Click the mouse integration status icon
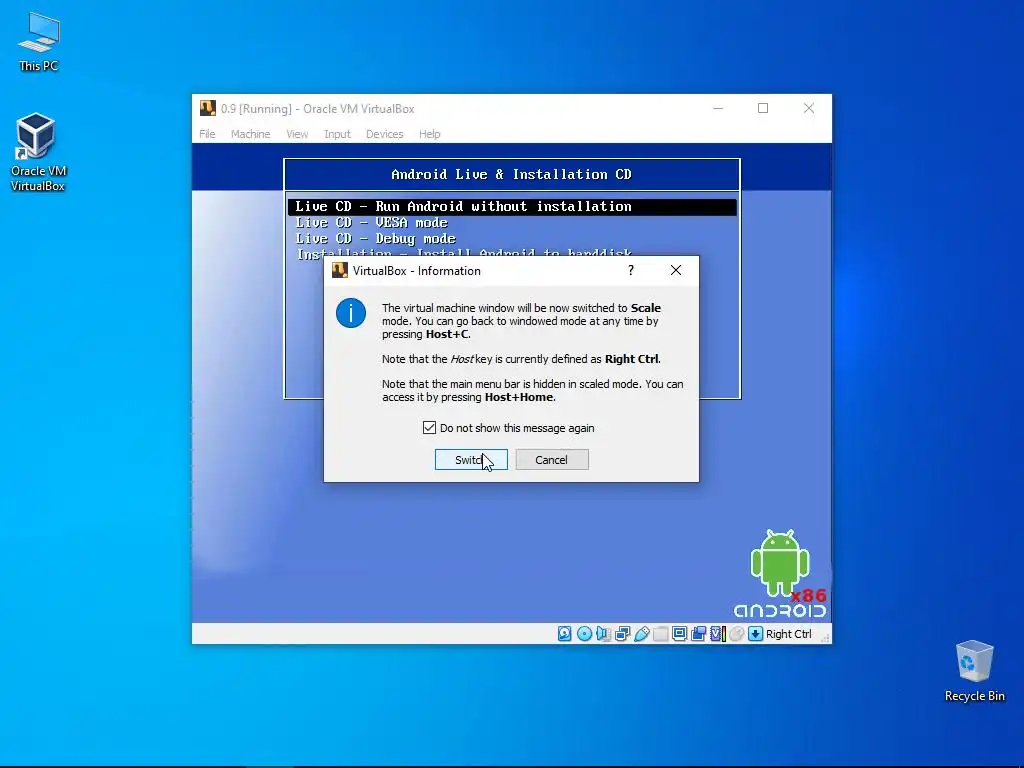Viewport: 1024px width, 768px height. point(736,633)
